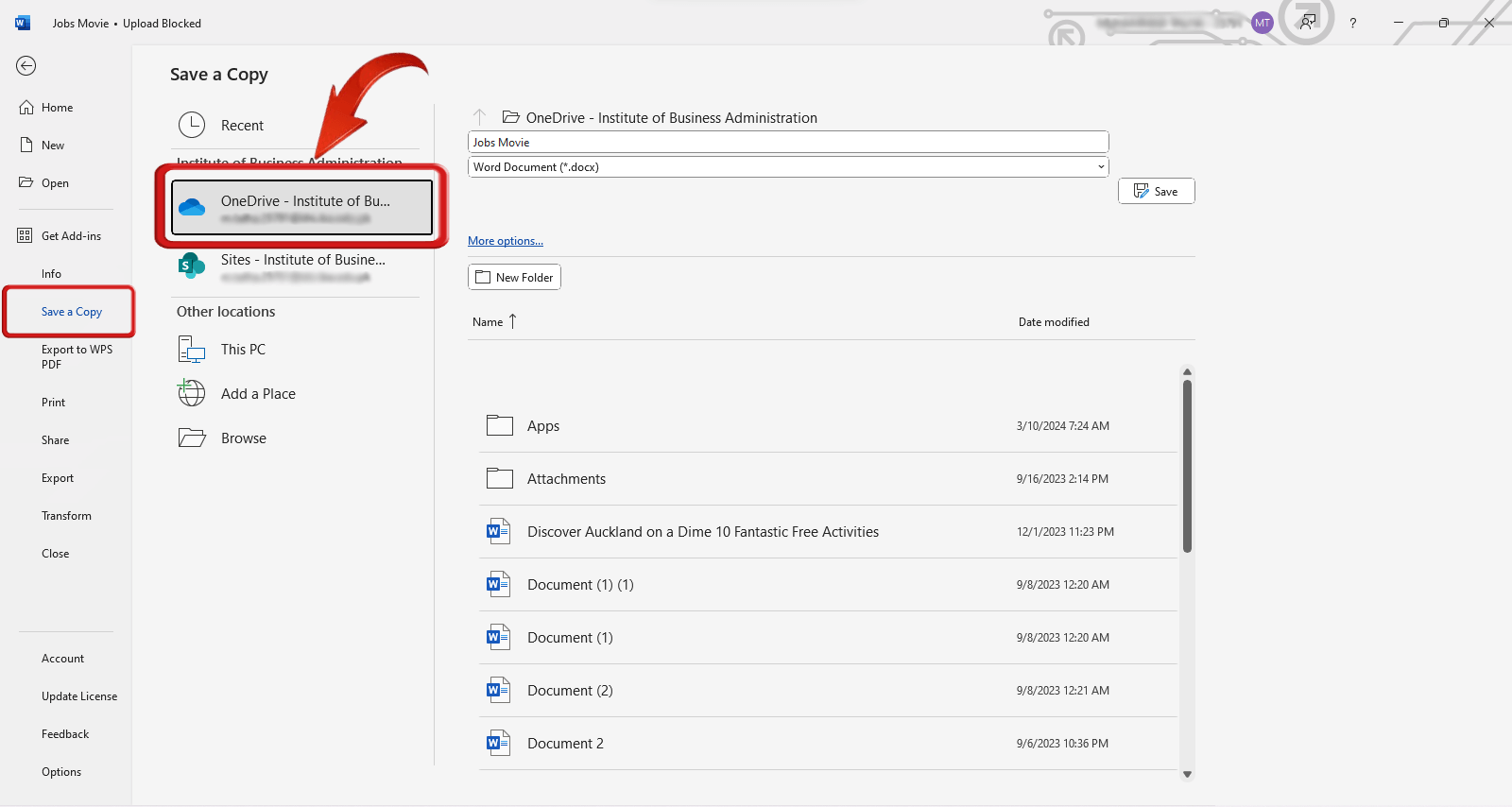1512x807 pixels.
Task: Click the help question mark icon
Action: click(x=1353, y=23)
